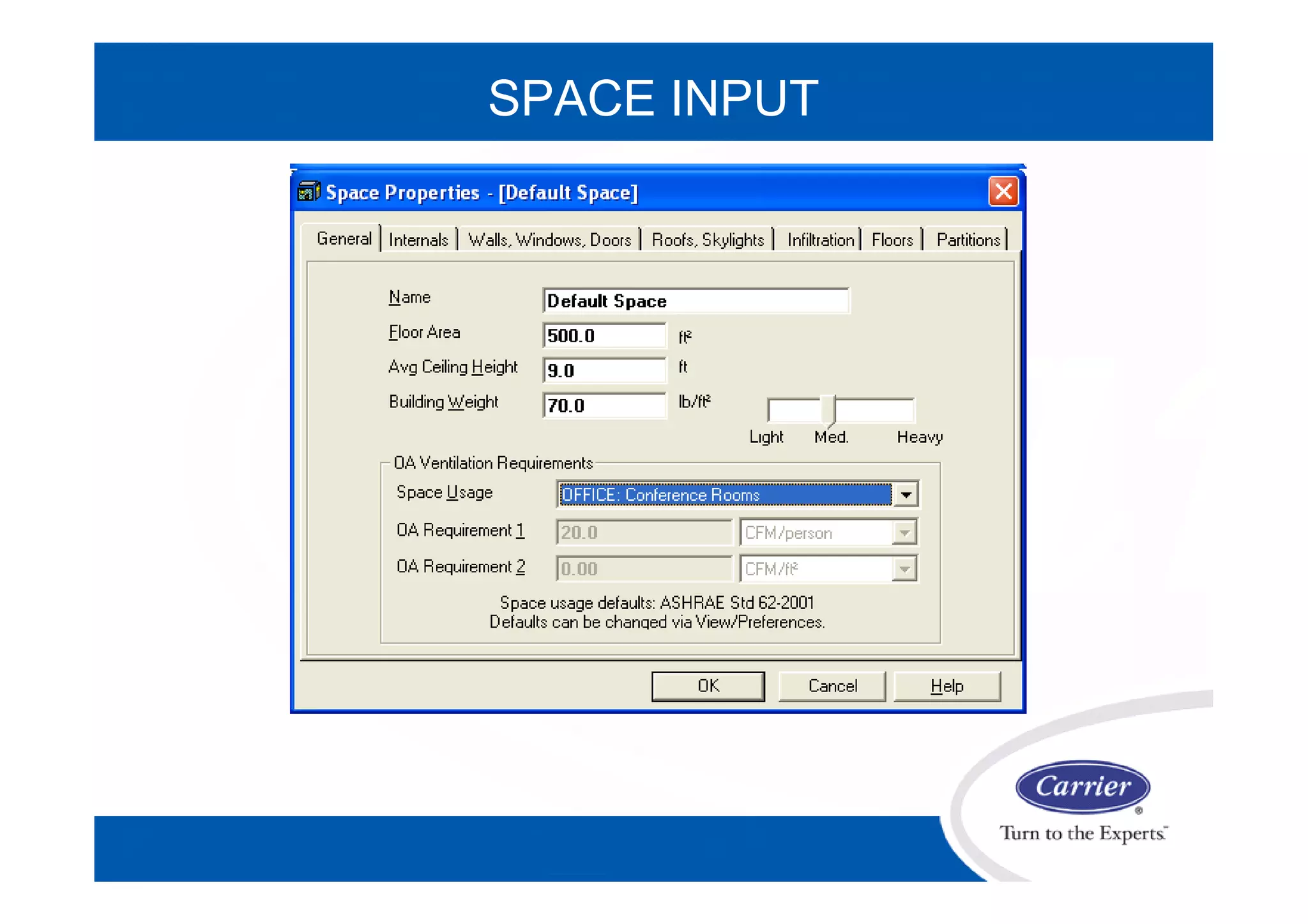This screenshot has width=1308, height=924.
Task: Click the Light label under the slider
Action: pyautogui.click(x=766, y=437)
